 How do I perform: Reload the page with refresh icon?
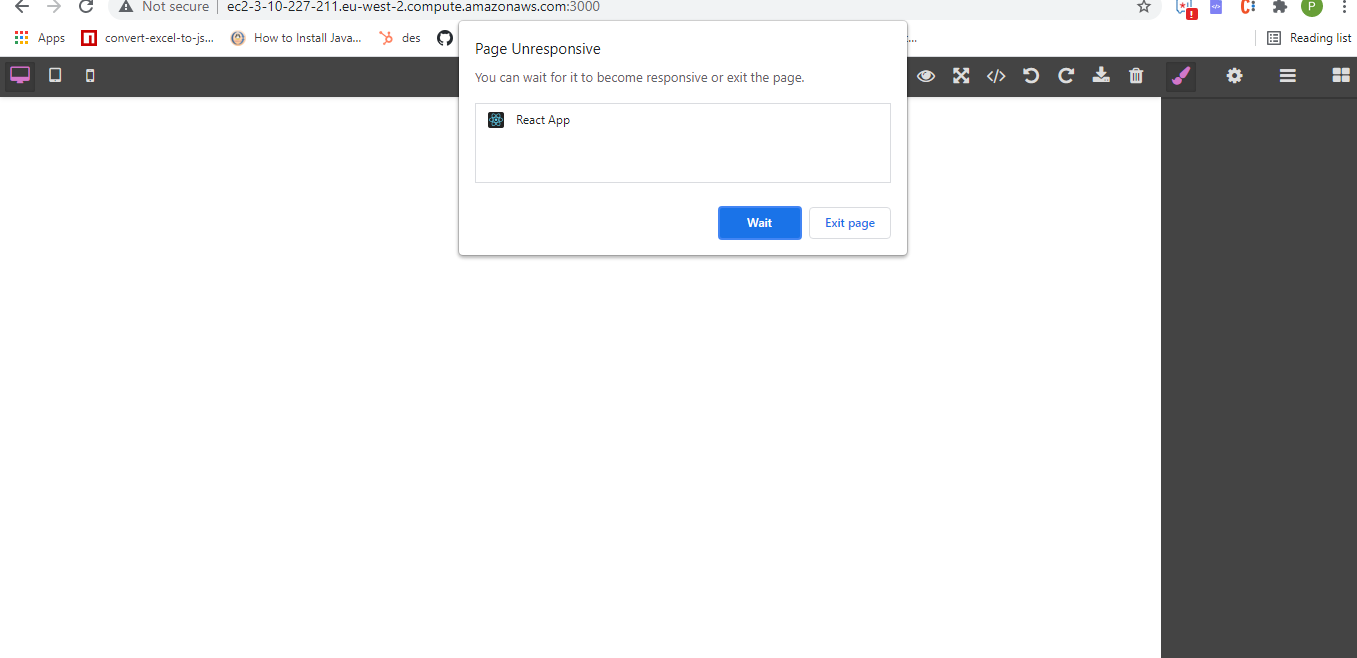click(86, 7)
